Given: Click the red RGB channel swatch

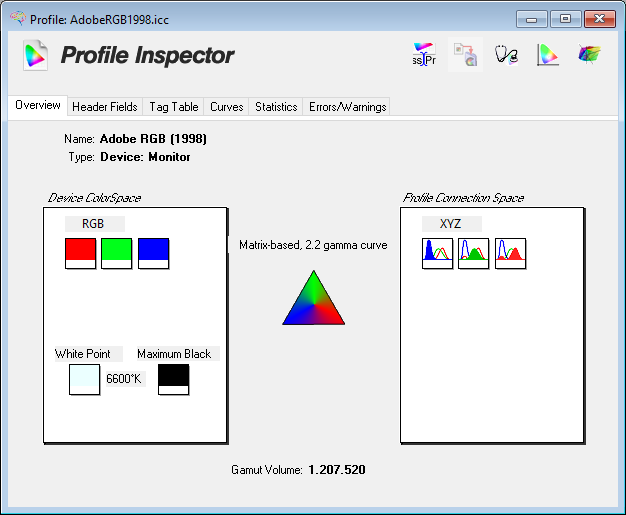Looking at the screenshot, I should point(80,254).
